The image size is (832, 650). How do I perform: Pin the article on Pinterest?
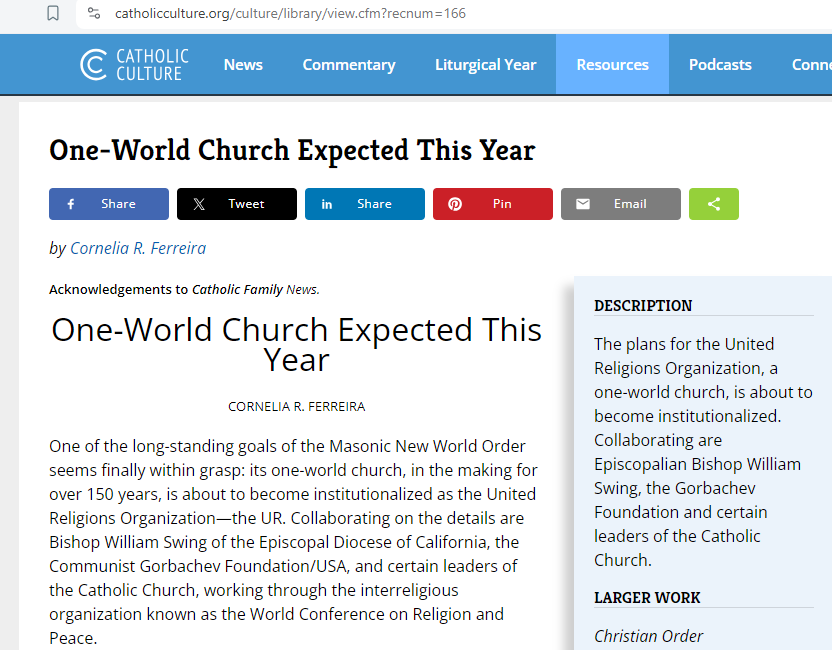point(493,204)
